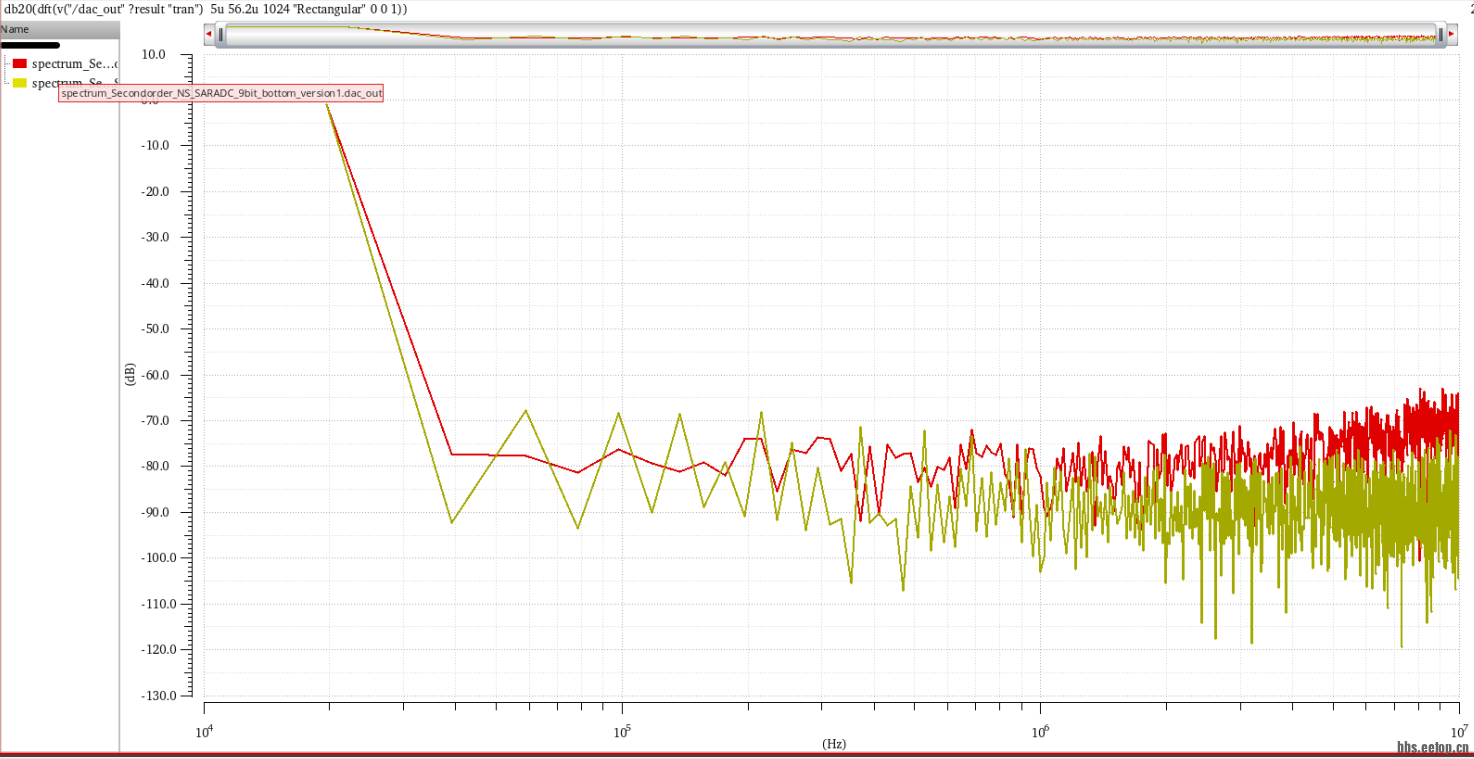Click the 10^5 tick label on X axis
1474x759 pixels.
click(621, 729)
